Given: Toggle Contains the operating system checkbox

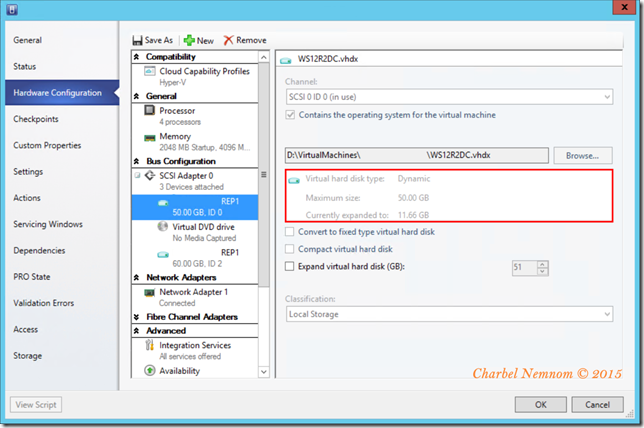Looking at the screenshot, I should tap(290, 115).
